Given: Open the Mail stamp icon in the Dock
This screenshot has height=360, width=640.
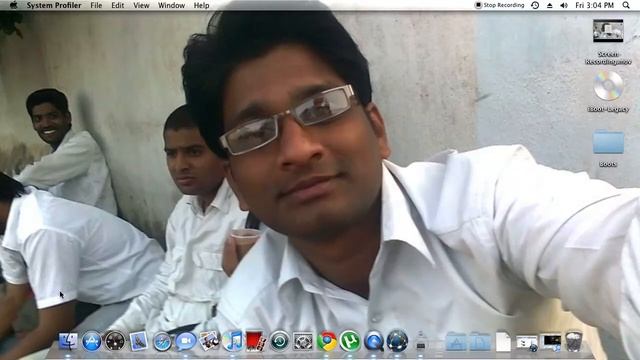Looking at the screenshot, I should [x=139, y=341].
